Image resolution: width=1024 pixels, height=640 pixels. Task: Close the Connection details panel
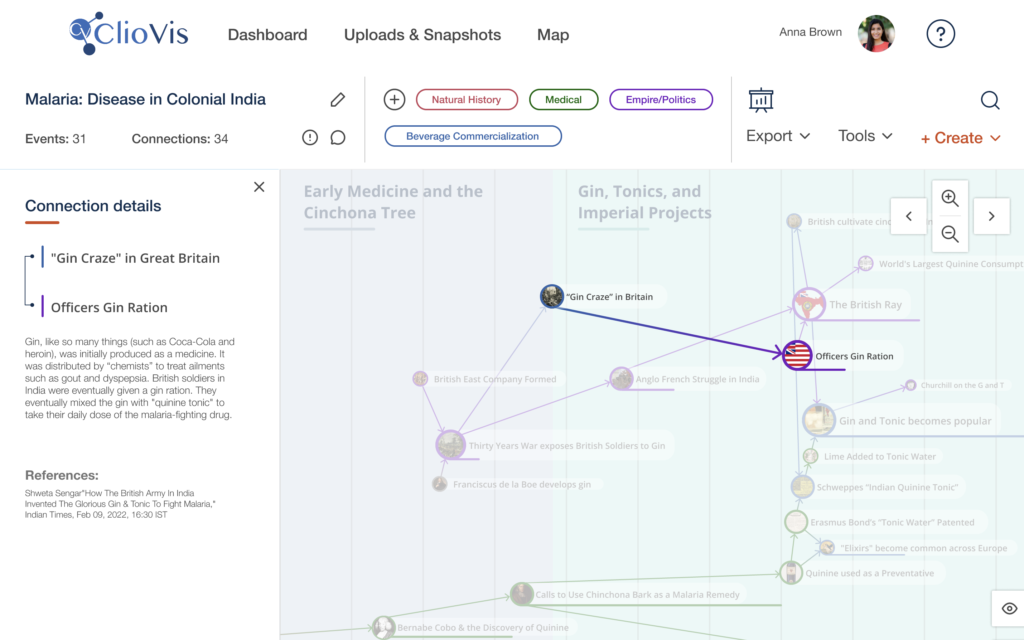259,187
